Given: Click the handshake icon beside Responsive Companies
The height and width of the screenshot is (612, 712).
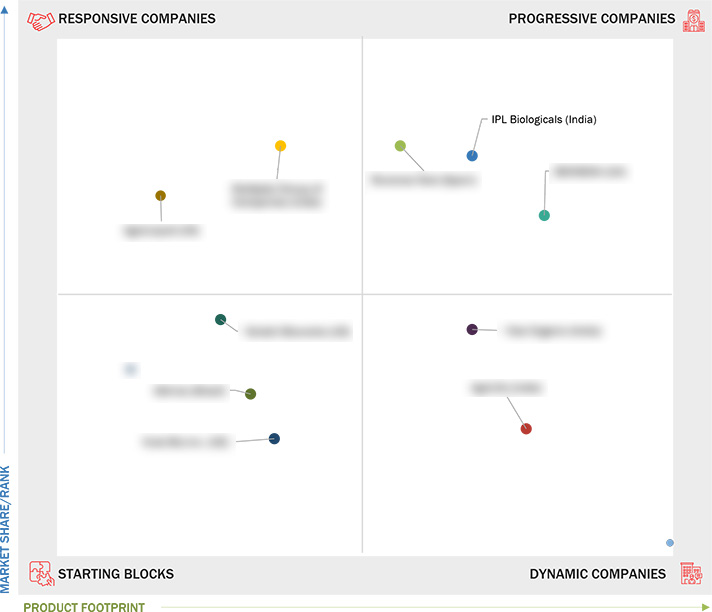Looking at the screenshot, I should [41, 20].
